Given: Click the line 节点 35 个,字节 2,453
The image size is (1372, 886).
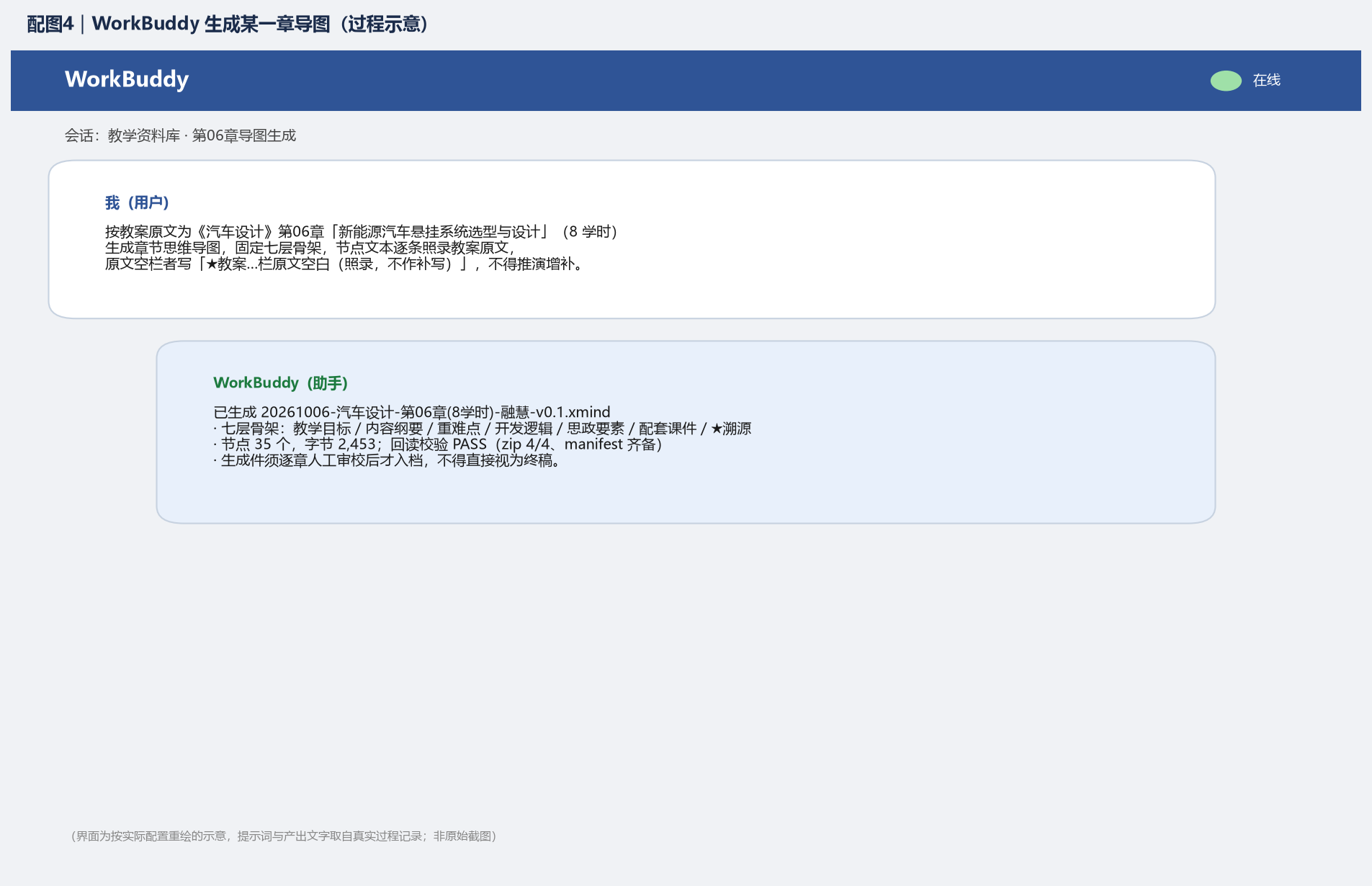Looking at the screenshot, I should click(438, 444).
